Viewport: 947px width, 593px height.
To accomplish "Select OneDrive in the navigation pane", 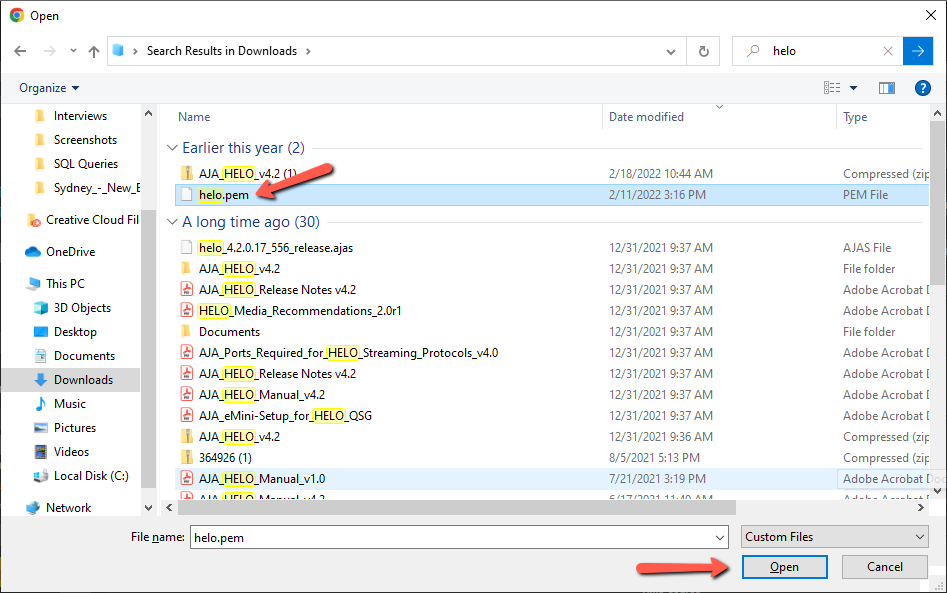I will pyautogui.click(x=71, y=252).
